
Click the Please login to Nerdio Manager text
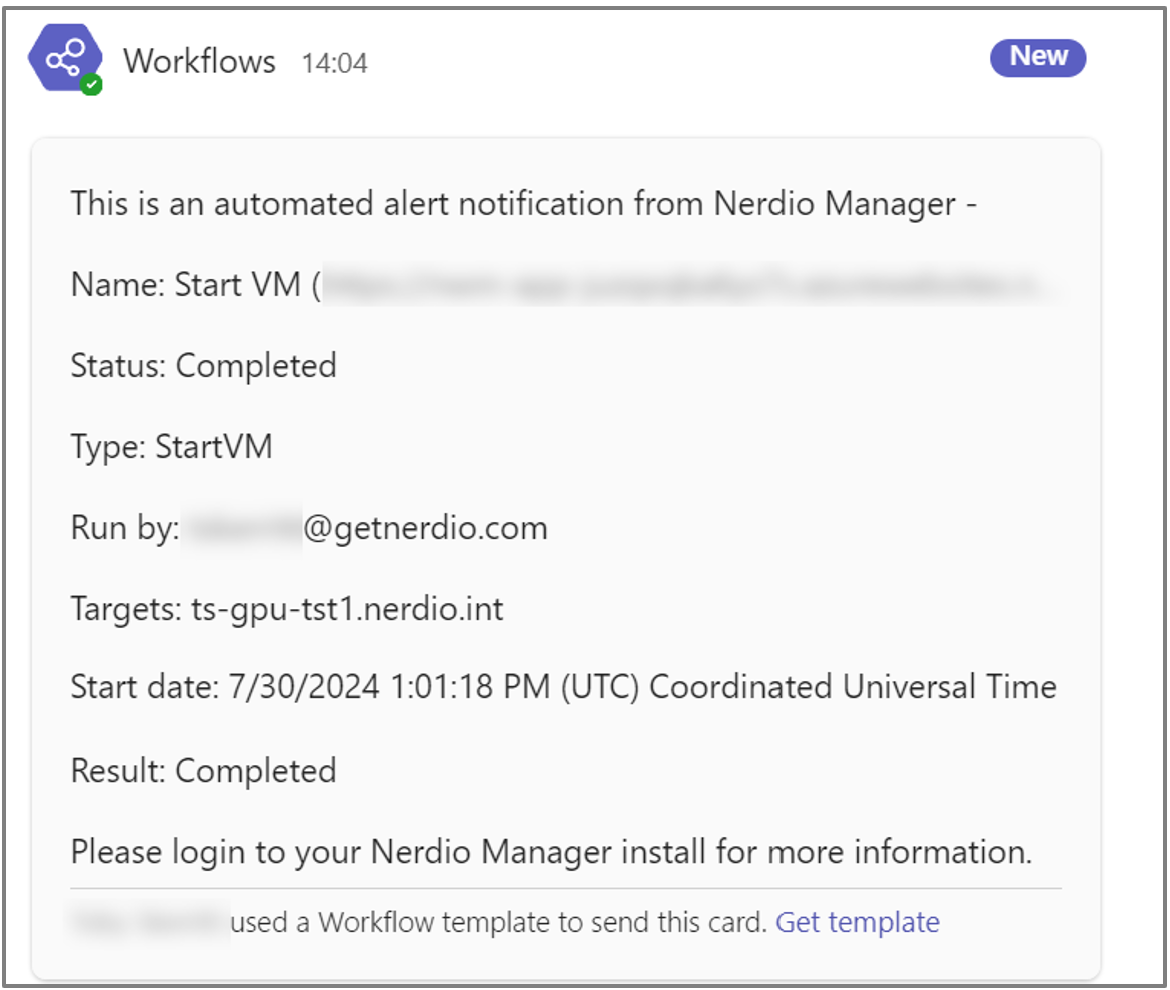click(551, 852)
